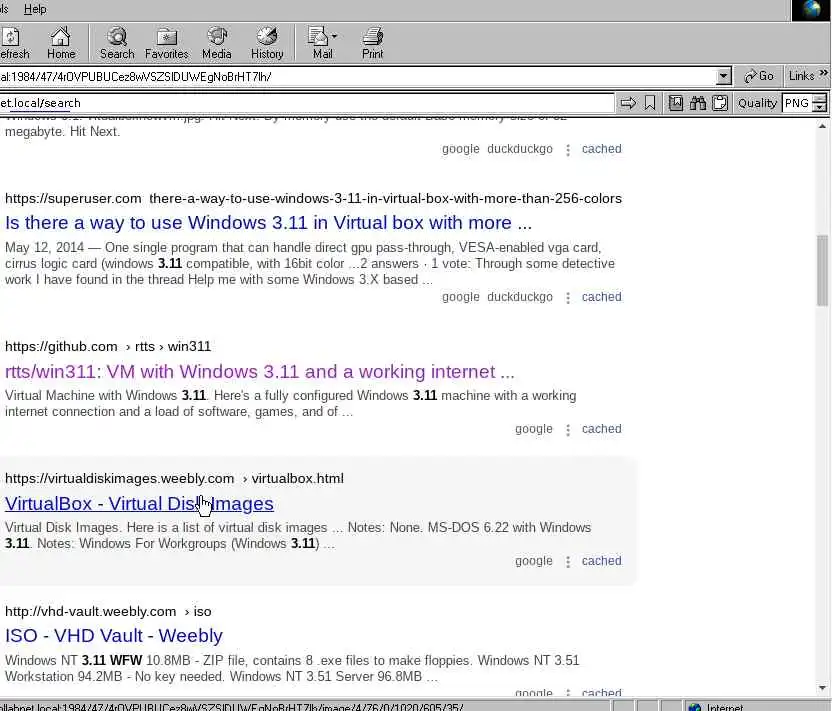The width and height of the screenshot is (832, 711).
Task: Open the Search toolbar button
Action: coord(117,43)
